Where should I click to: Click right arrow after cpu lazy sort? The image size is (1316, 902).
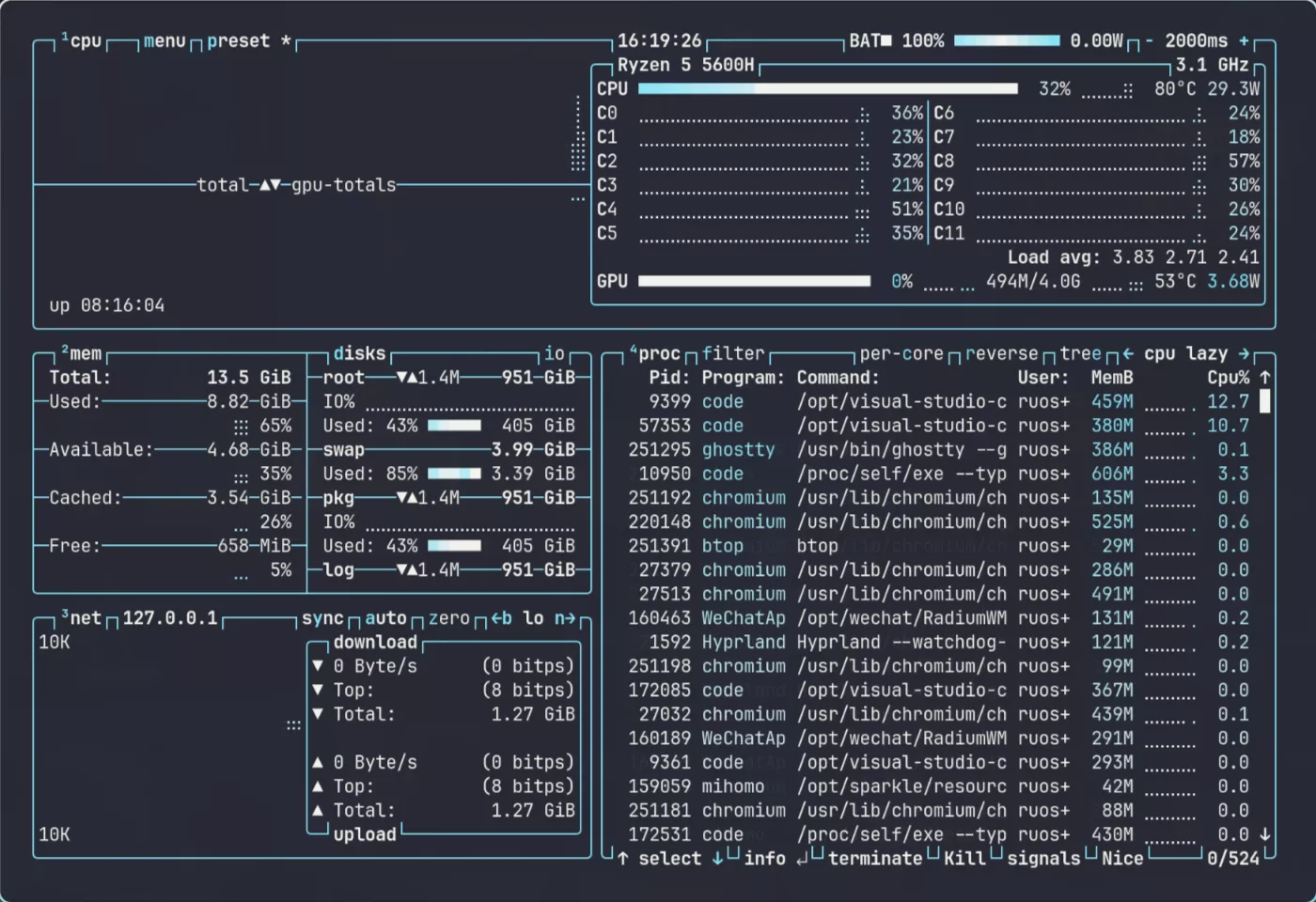pyautogui.click(x=1244, y=354)
